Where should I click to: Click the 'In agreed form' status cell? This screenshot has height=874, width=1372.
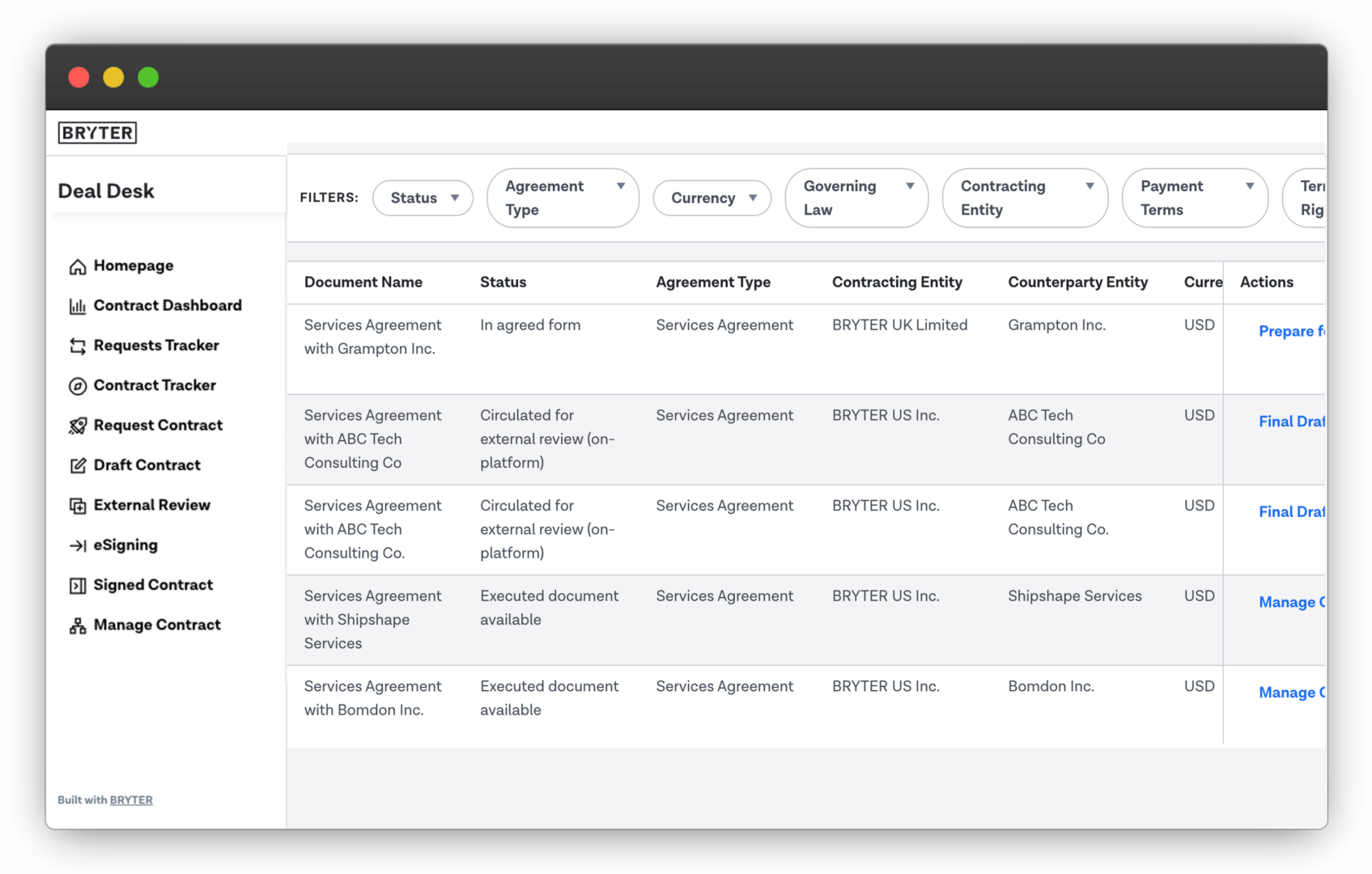tap(530, 325)
